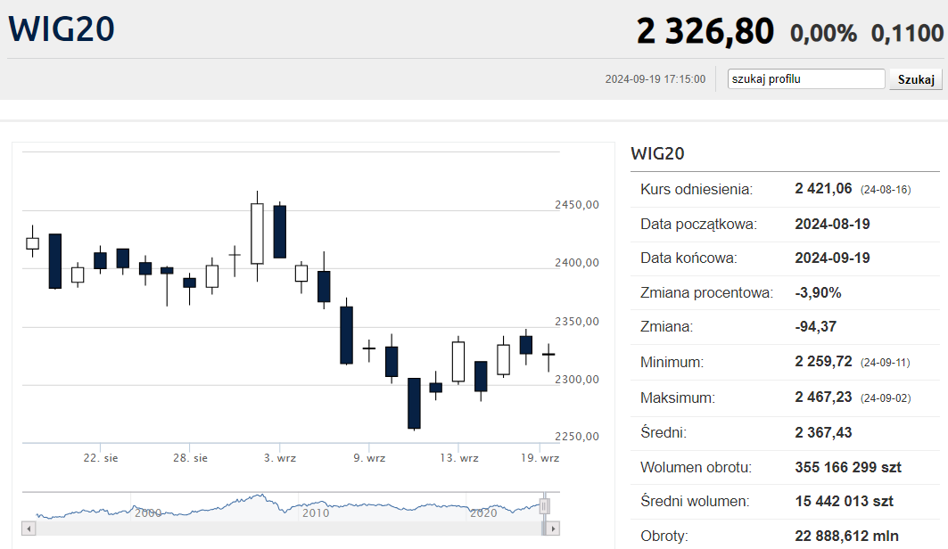Click the navigator range handle at right edge
The height and width of the screenshot is (549, 948).
(x=544, y=506)
